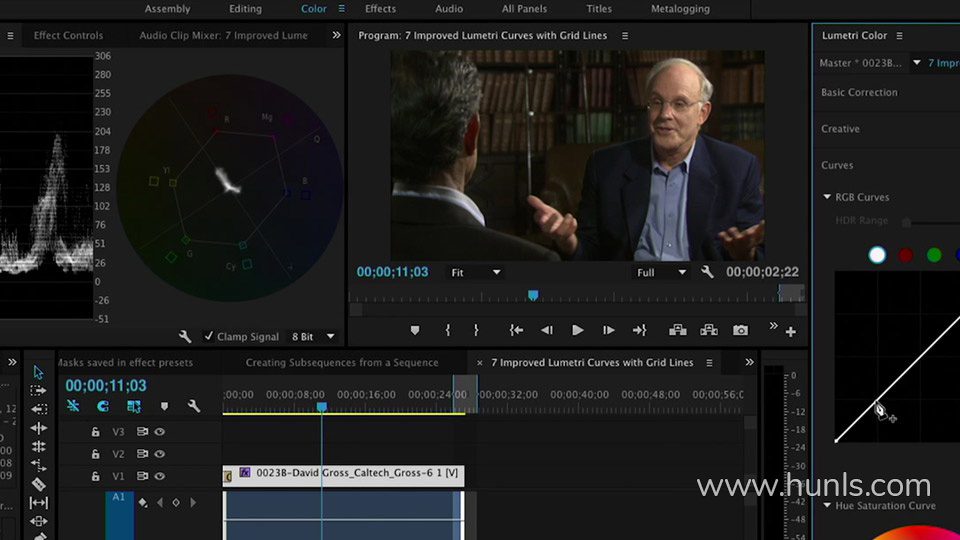Switch to Effects workspace

click(x=380, y=9)
